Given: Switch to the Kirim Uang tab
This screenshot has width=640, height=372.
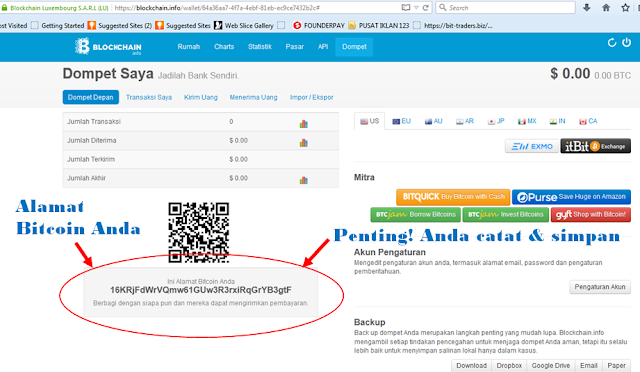Looking at the screenshot, I should point(201,97).
